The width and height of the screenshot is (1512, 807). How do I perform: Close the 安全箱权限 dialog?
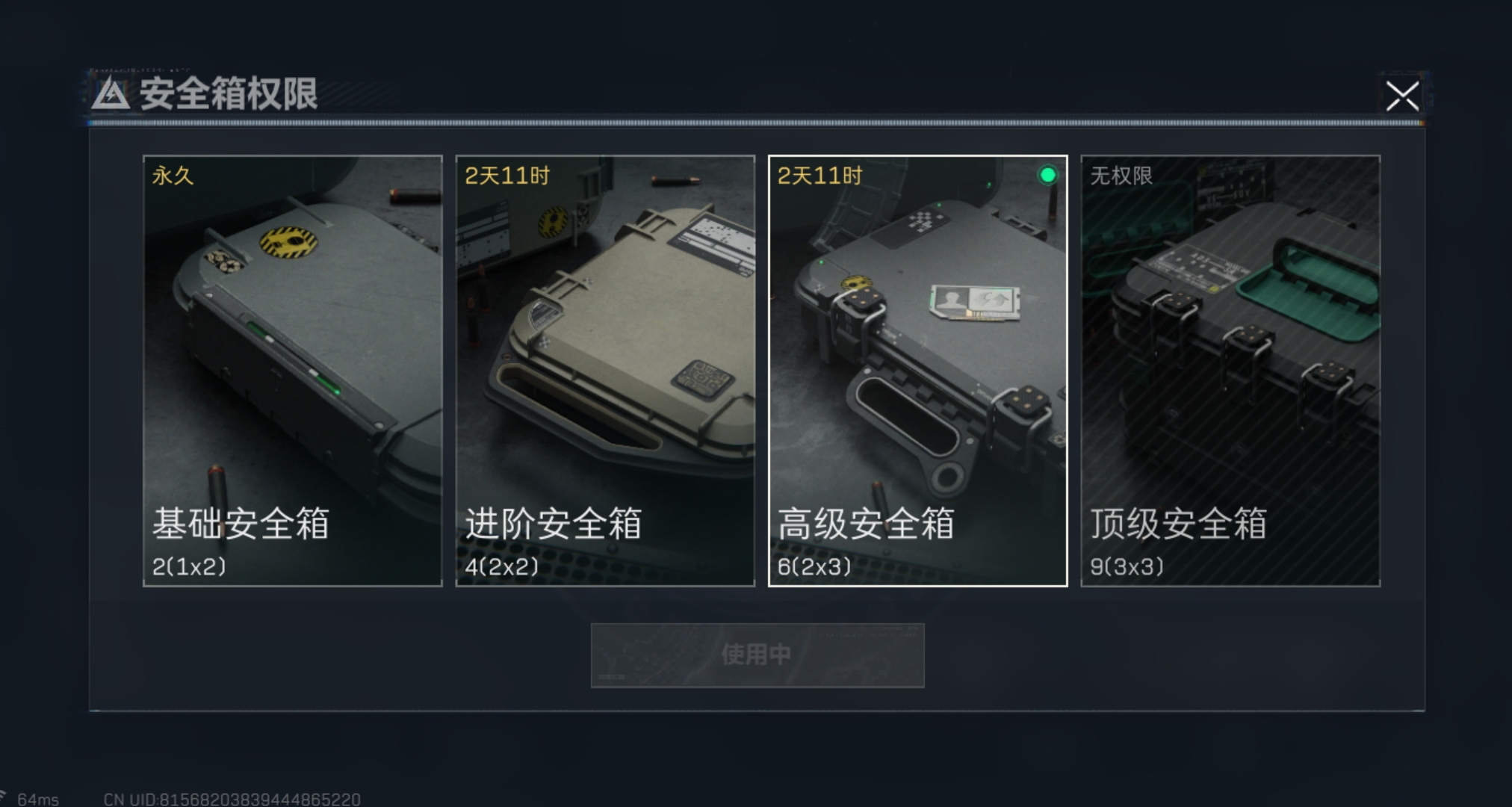(x=1402, y=96)
